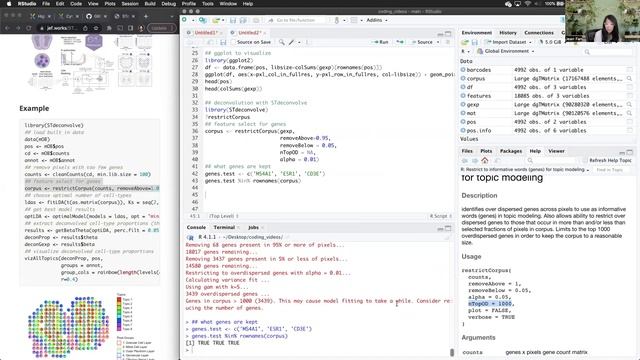This screenshot has height=360, width=640.
Task: Click Refresh Help Topic
Action: (610, 160)
